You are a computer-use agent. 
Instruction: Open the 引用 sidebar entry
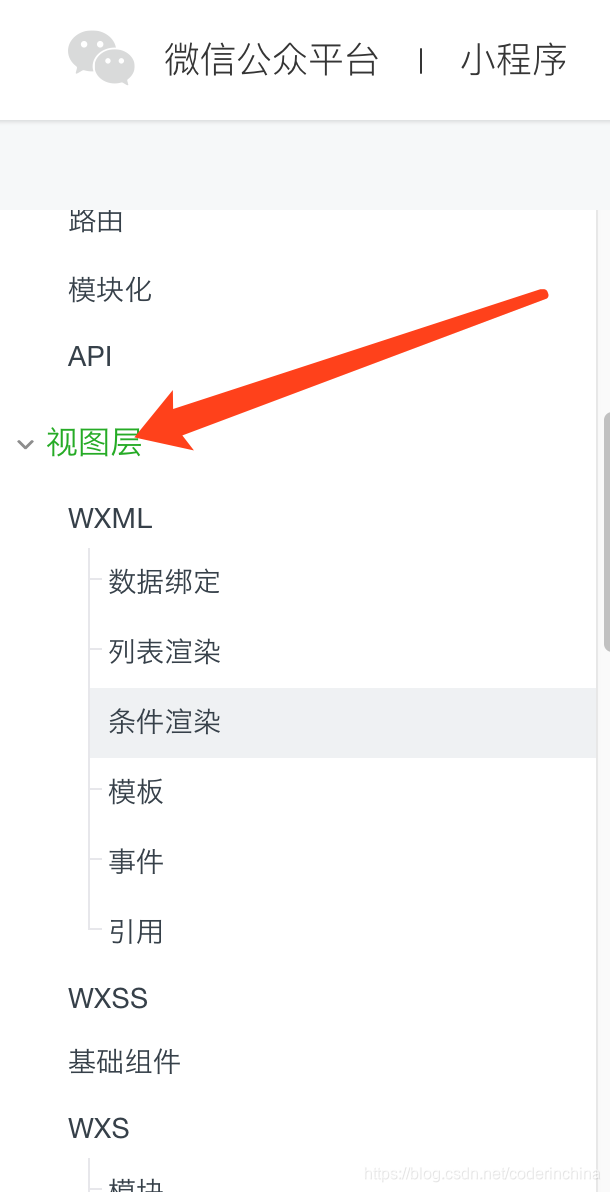coord(136,932)
